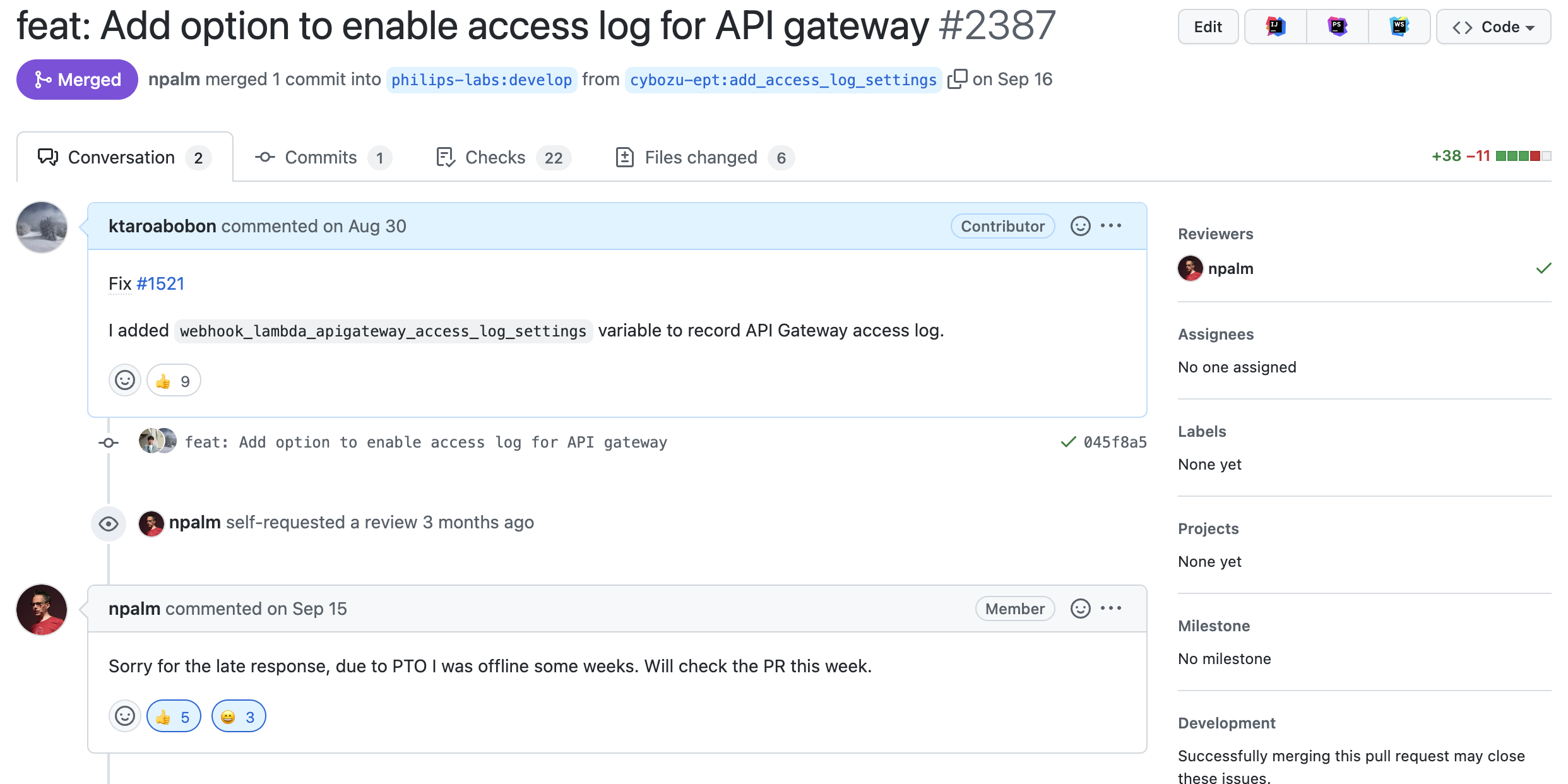Toggle the smile 3 reaction
Image resolution: width=1568 pixels, height=784 pixels.
tap(239, 716)
